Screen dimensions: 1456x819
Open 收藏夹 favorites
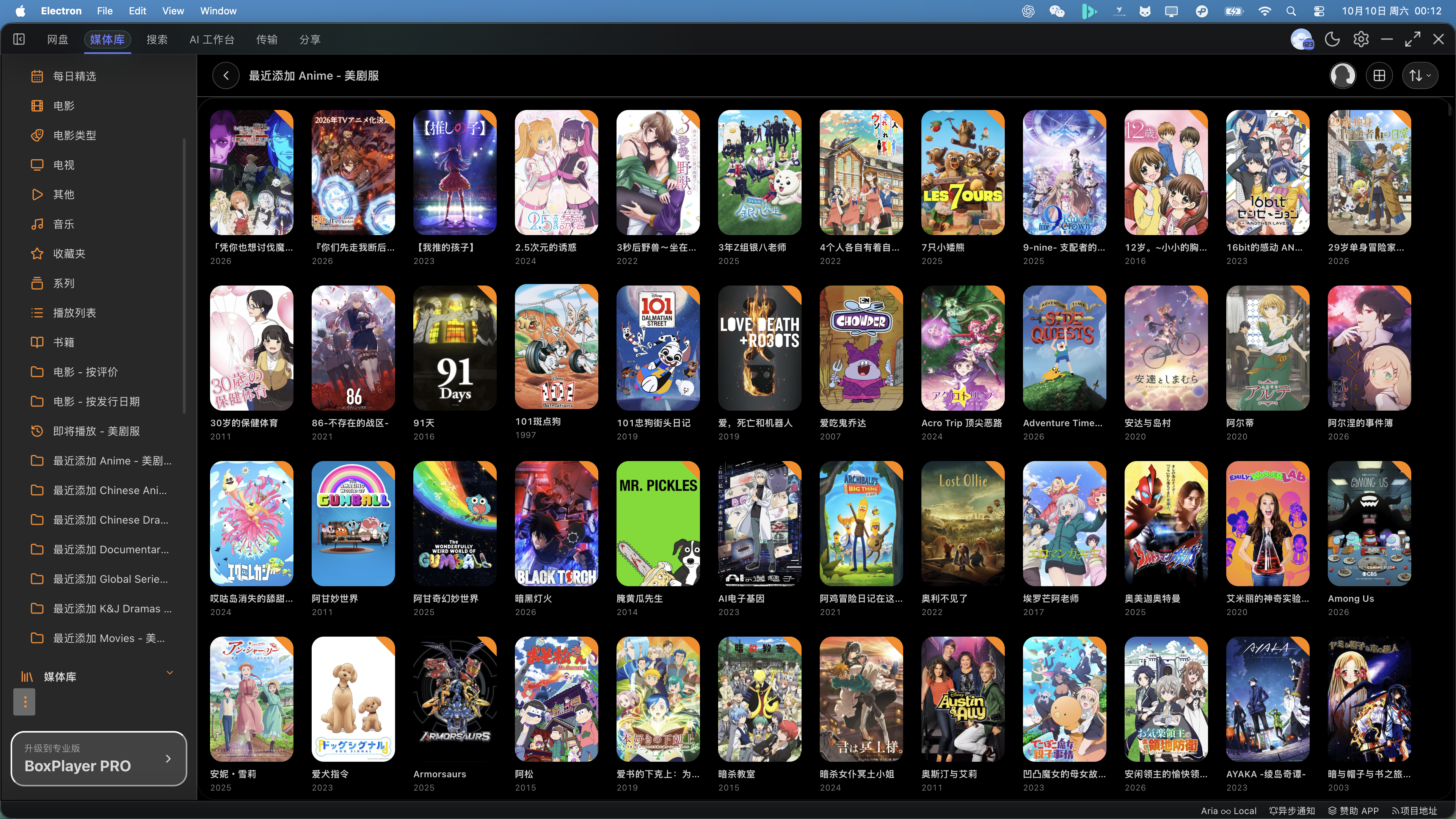(69, 254)
